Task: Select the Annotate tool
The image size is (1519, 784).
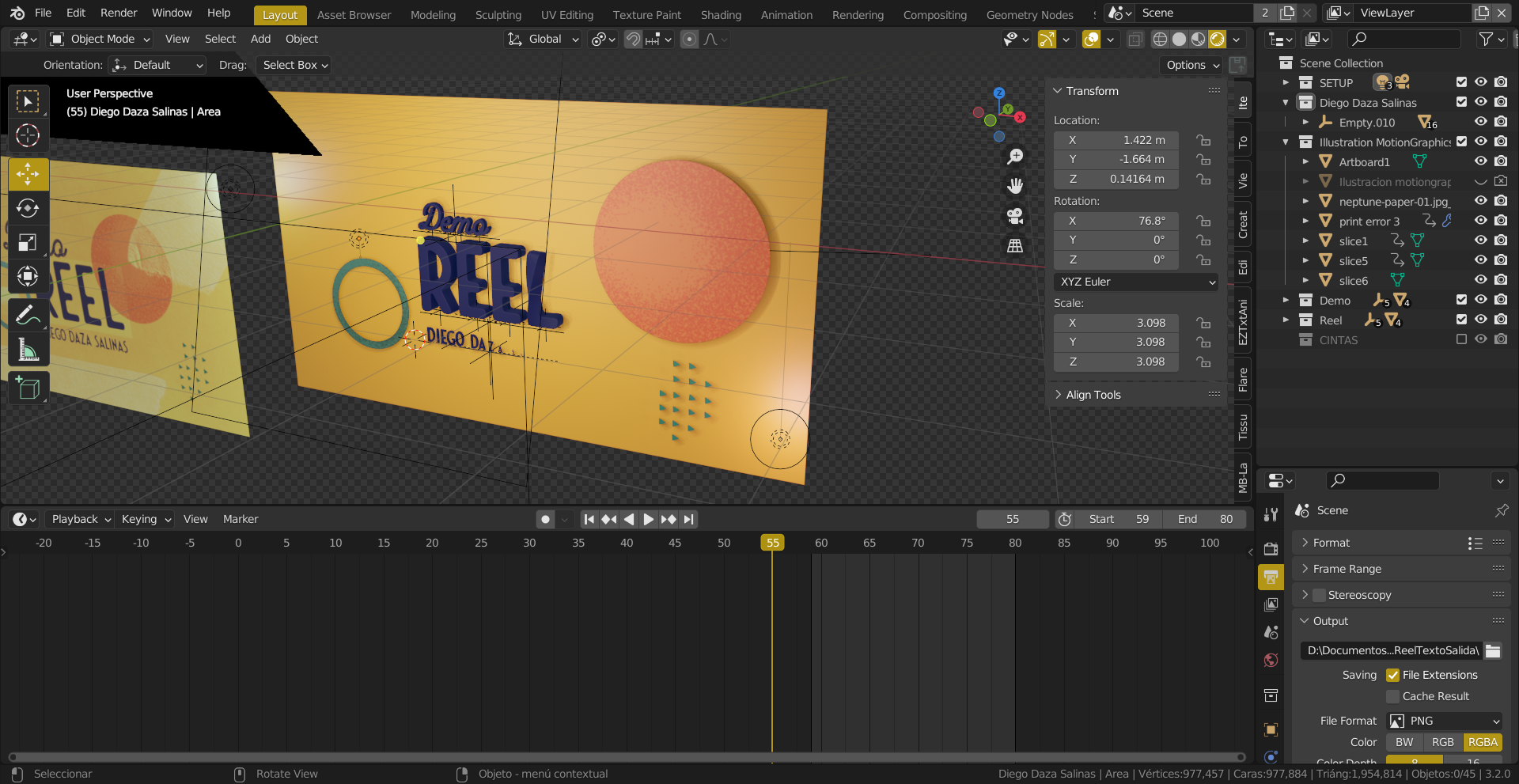Action: (28, 315)
